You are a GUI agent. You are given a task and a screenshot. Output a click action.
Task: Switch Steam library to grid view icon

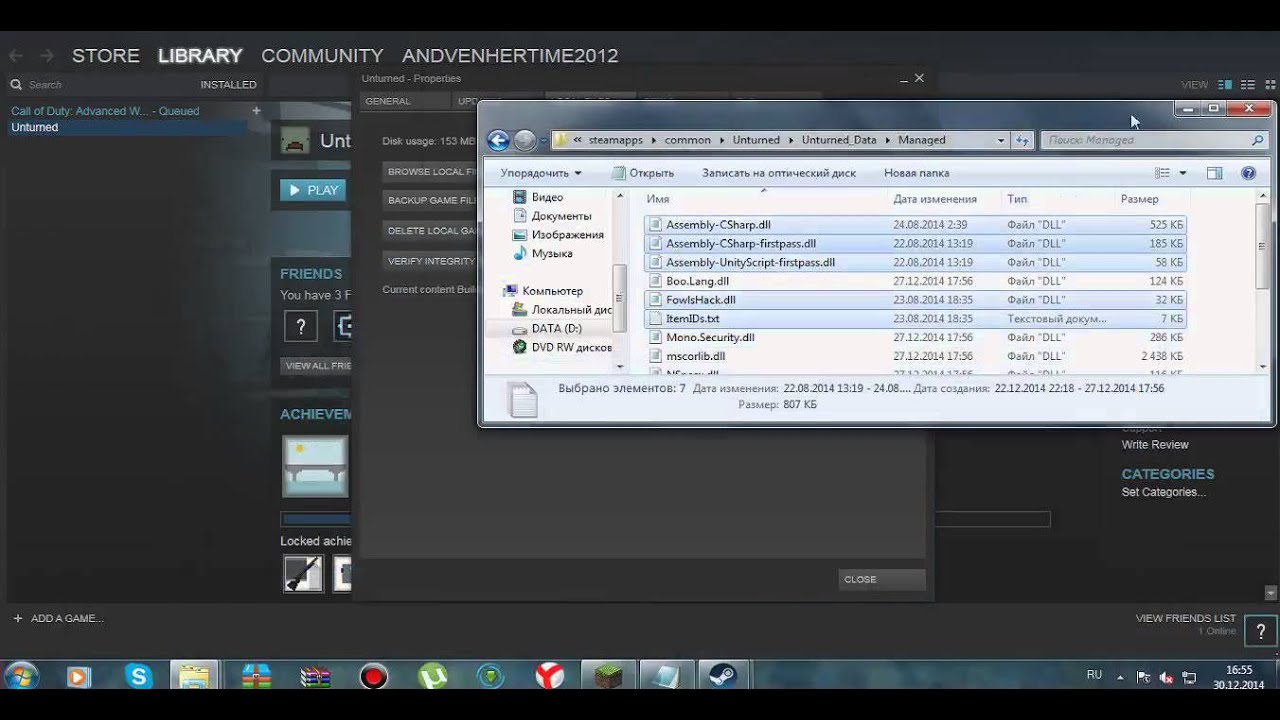pos(1269,85)
